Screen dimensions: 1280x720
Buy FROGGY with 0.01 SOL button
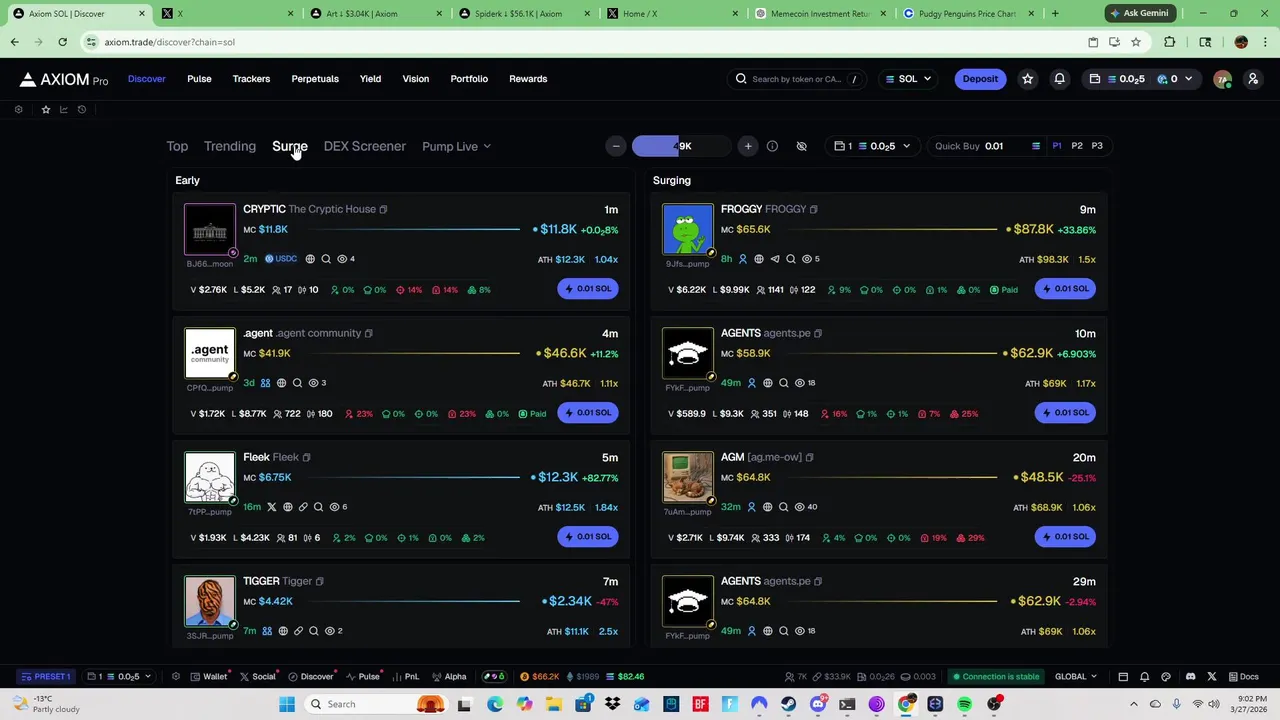(1065, 289)
